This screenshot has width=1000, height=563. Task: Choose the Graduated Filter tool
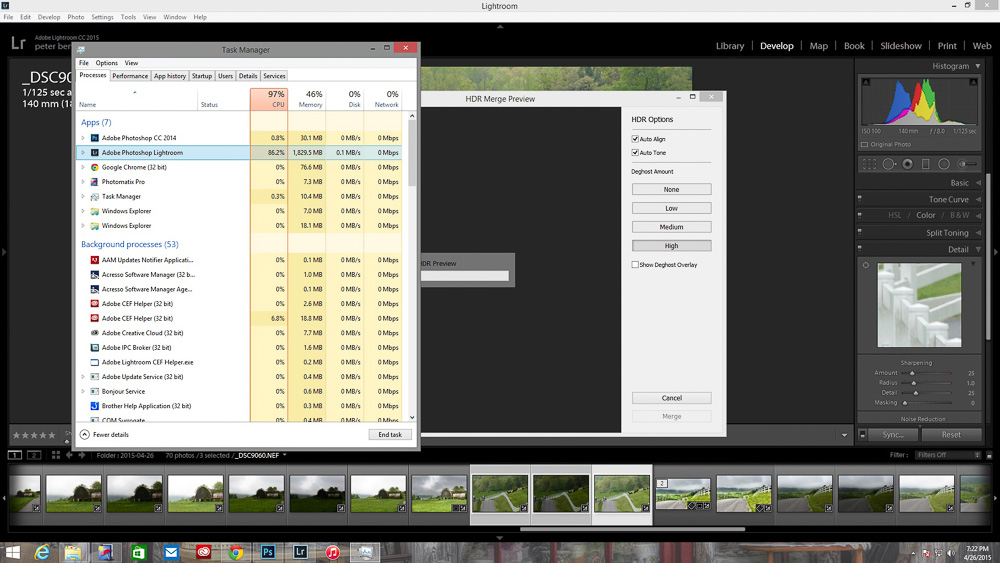[x=926, y=164]
